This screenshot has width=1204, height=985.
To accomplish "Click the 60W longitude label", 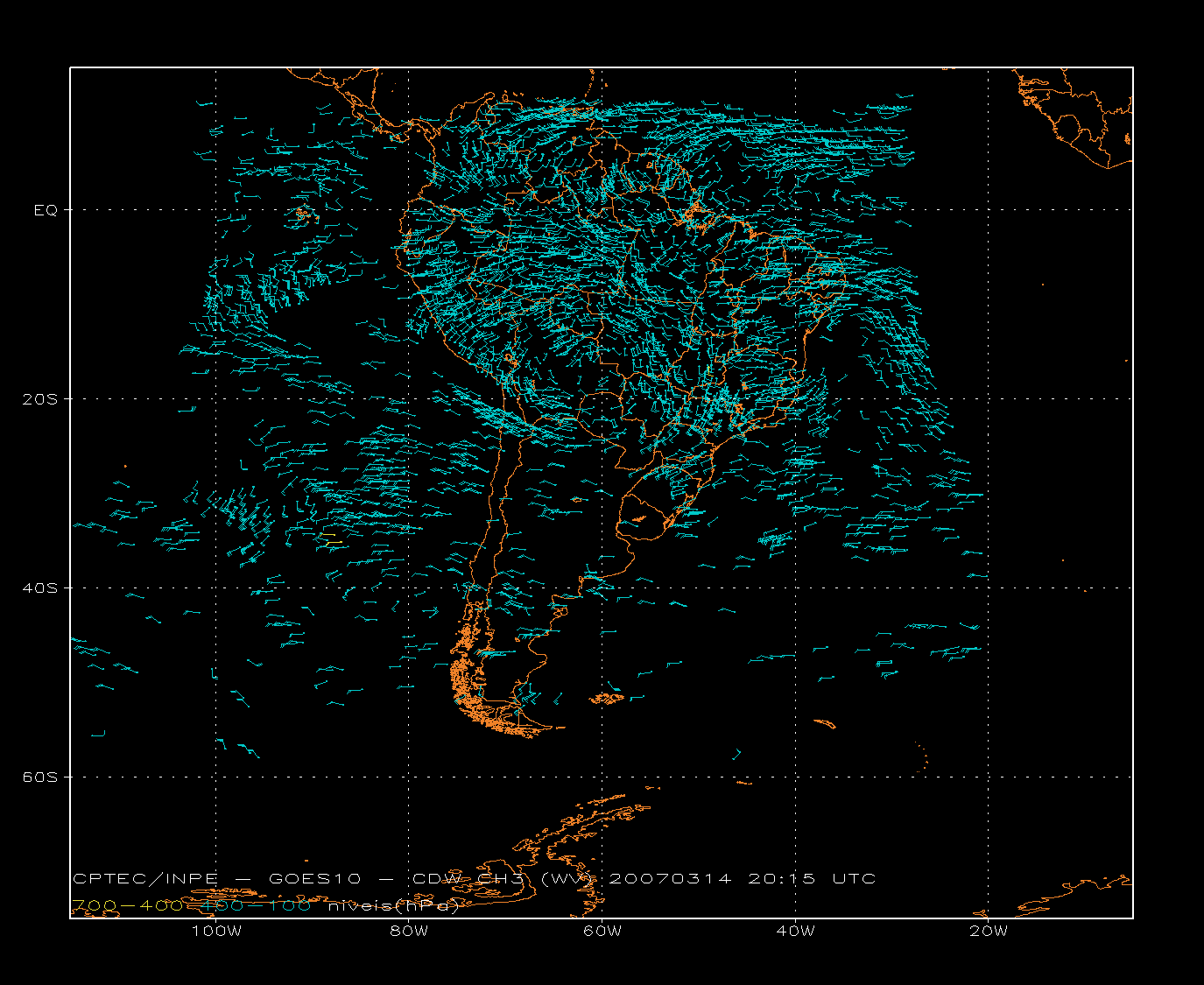I will tap(602, 931).
